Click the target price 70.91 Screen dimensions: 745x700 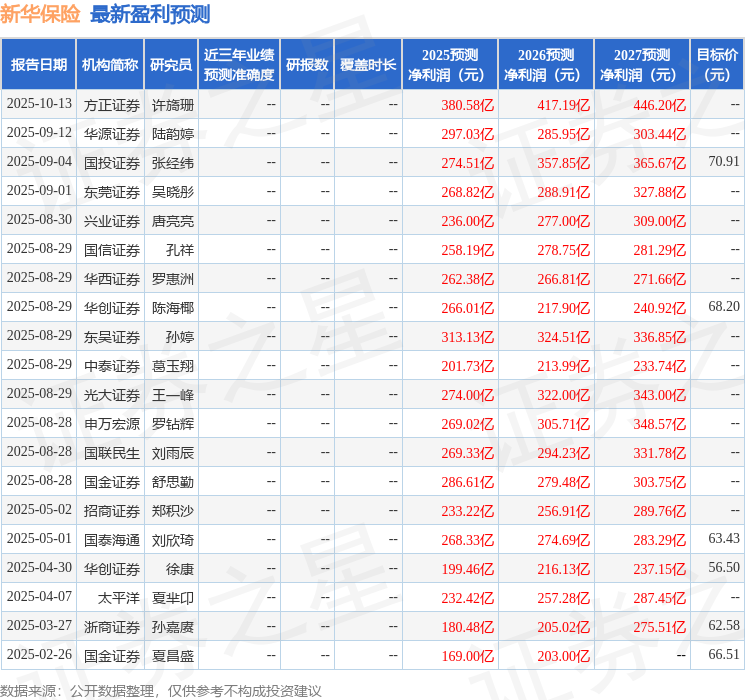(x=724, y=162)
